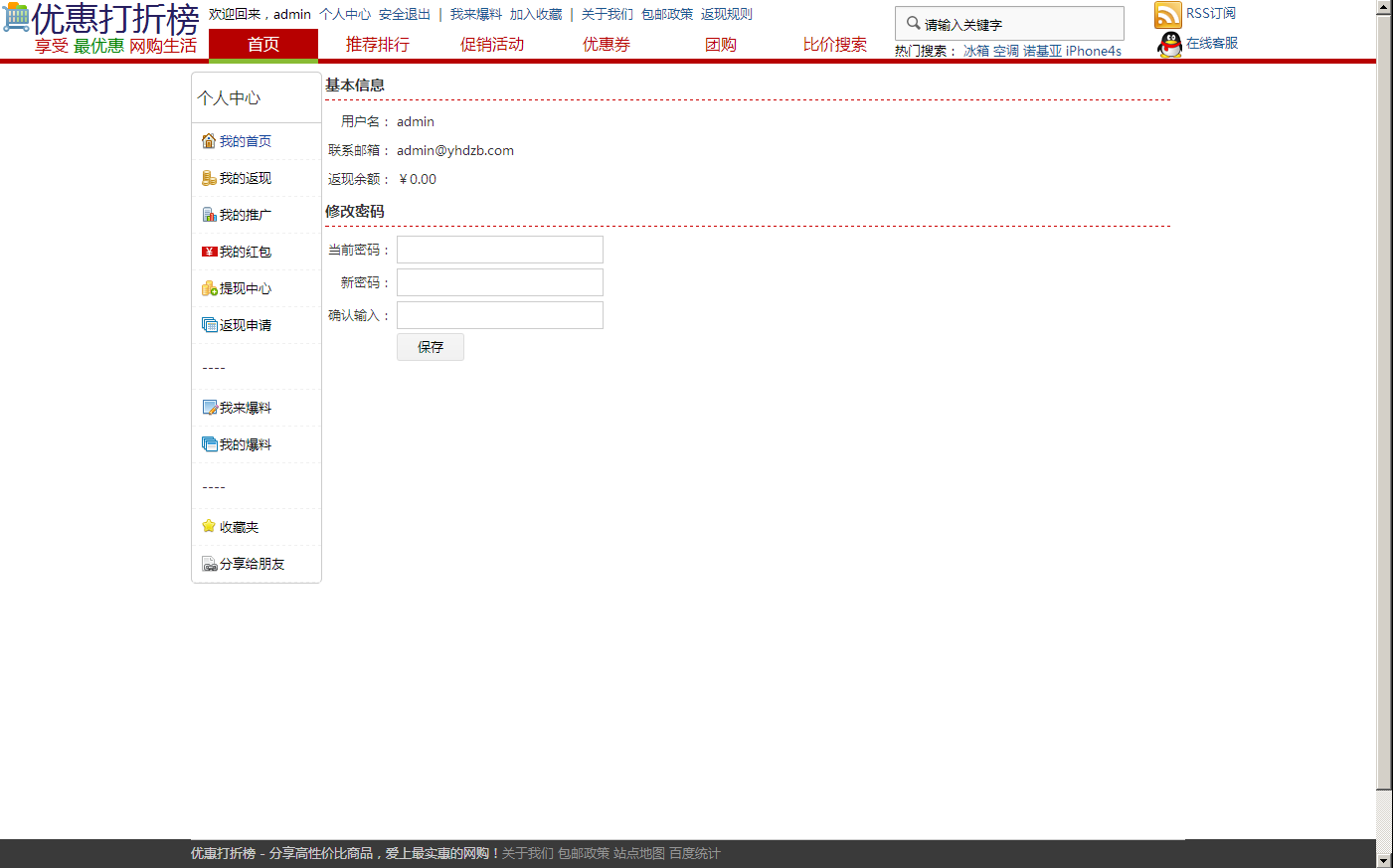Click the share icon beside 分享给朋友

(x=209, y=564)
